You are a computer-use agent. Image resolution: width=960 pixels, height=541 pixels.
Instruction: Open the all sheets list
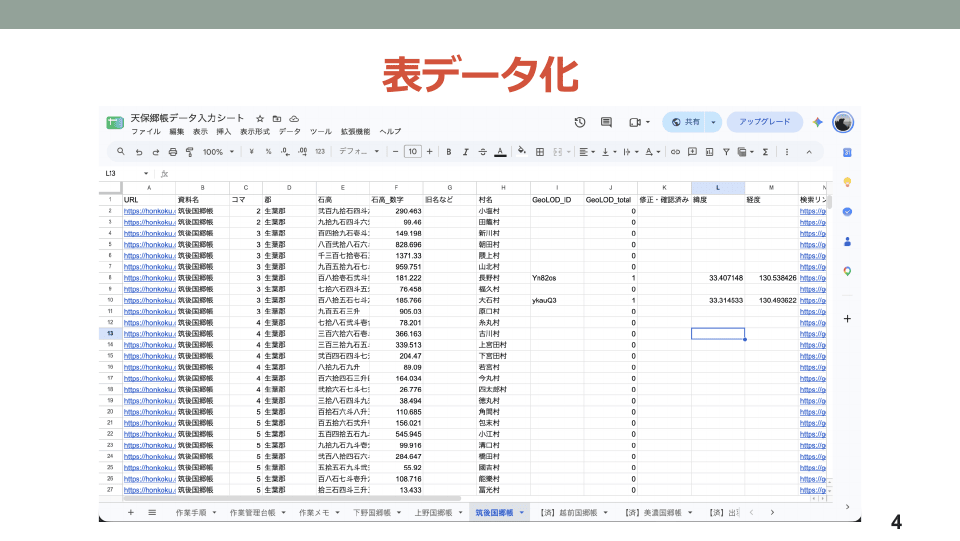point(152,513)
